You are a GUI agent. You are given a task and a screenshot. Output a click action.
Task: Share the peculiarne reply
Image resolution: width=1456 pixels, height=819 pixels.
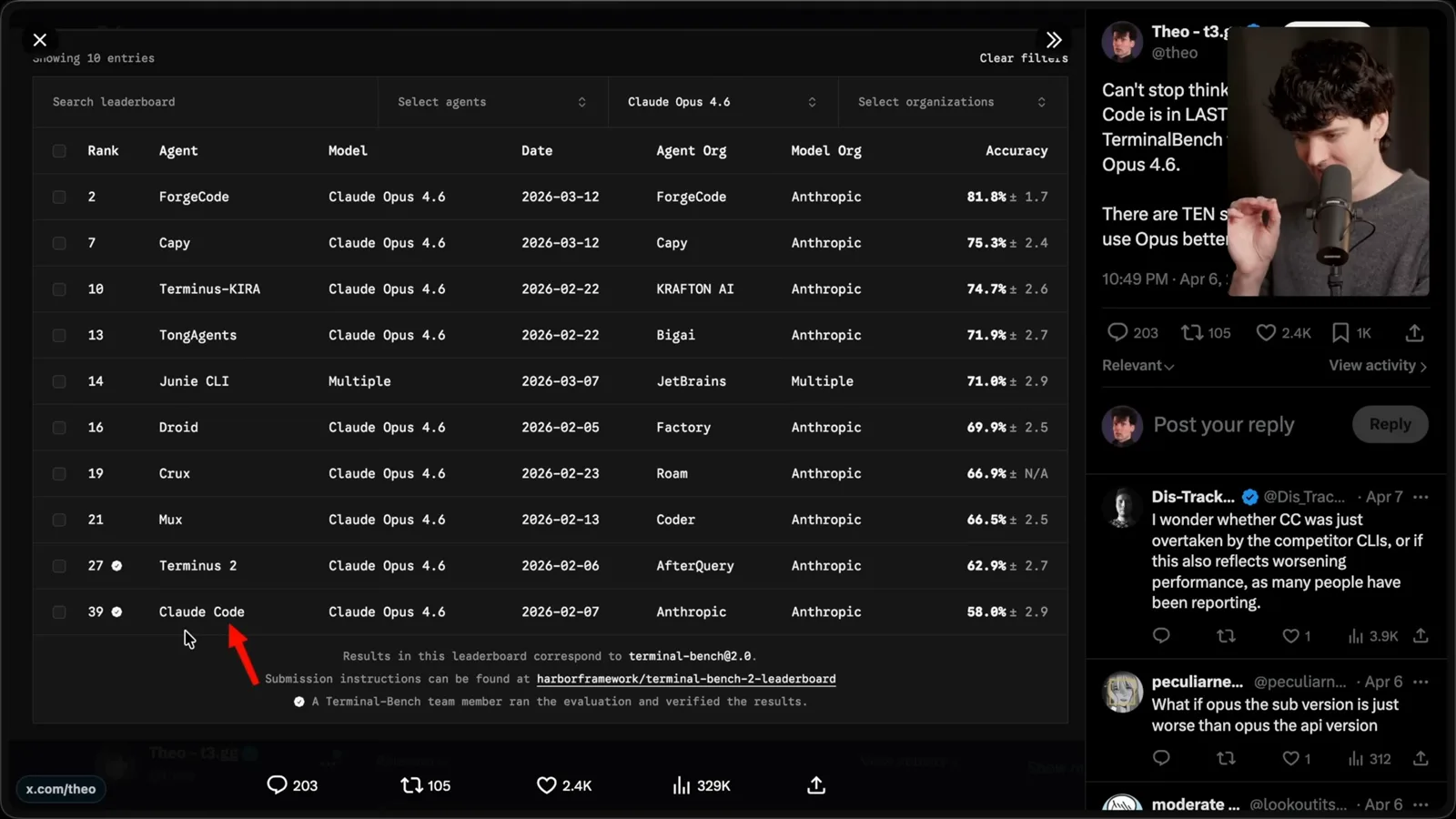point(1421,758)
